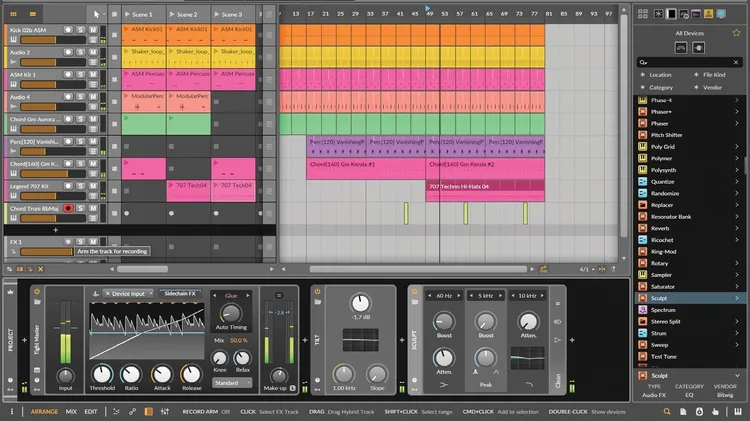This screenshot has width=750, height=421.
Task: Toggle power on the Tilt device
Action: point(317,291)
